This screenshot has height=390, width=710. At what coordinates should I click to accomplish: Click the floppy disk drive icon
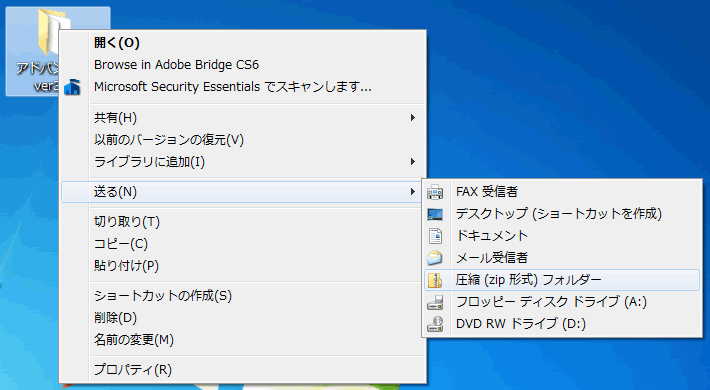click(435, 302)
